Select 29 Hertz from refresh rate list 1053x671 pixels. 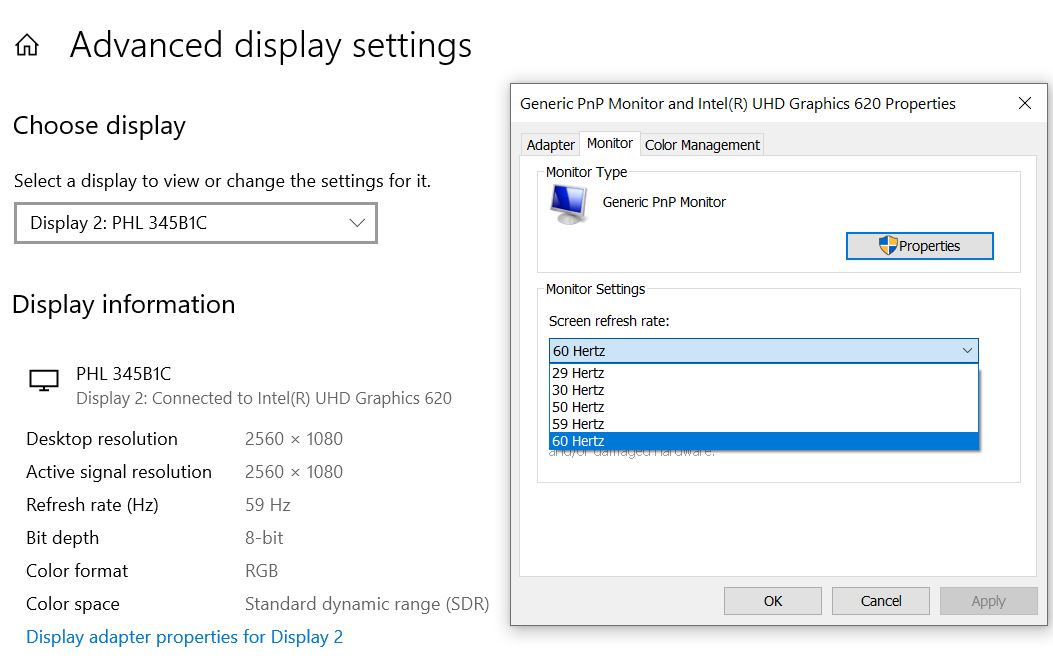pos(764,373)
